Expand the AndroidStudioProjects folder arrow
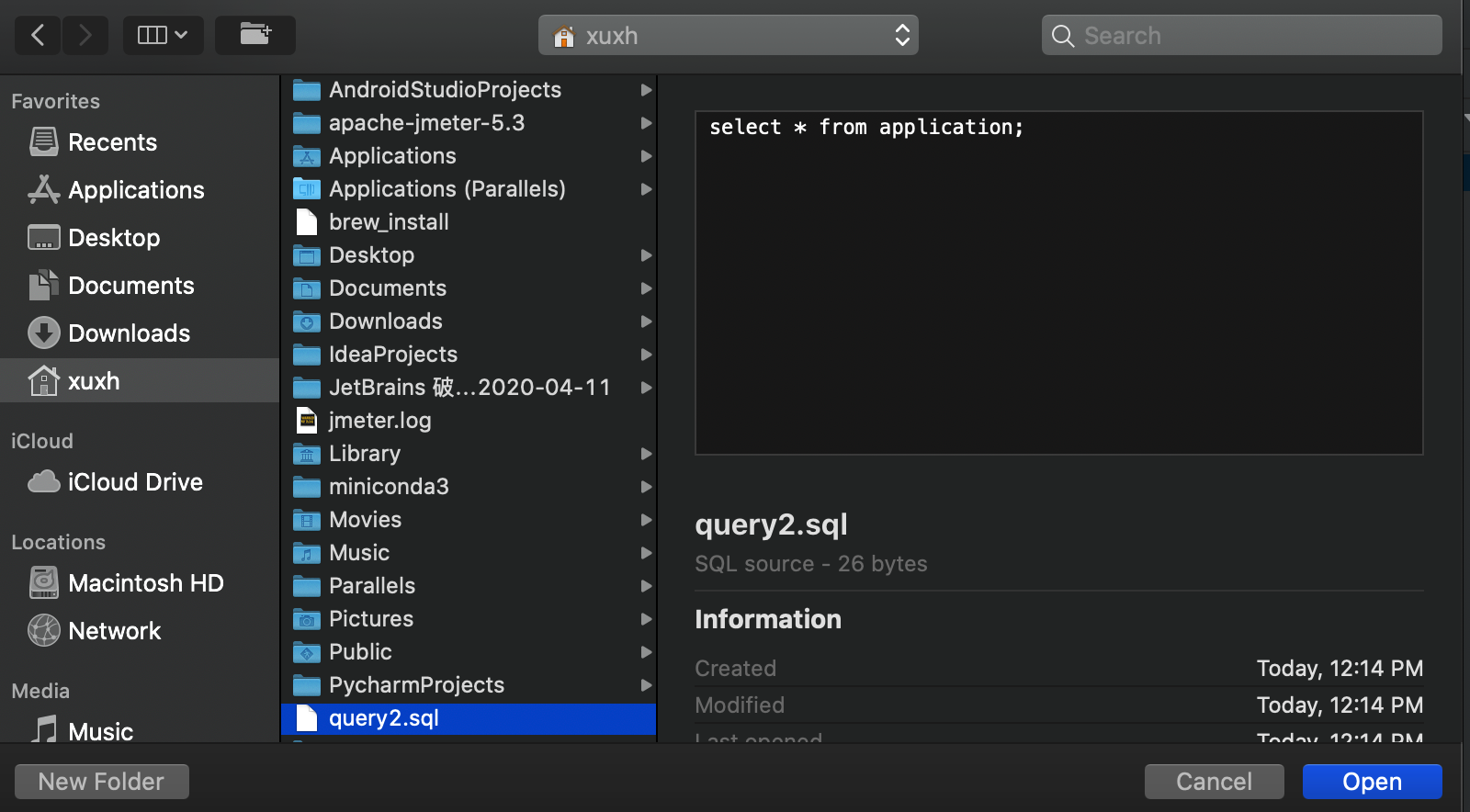Image resolution: width=1470 pixels, height=812 pixels. pos(646,90)
